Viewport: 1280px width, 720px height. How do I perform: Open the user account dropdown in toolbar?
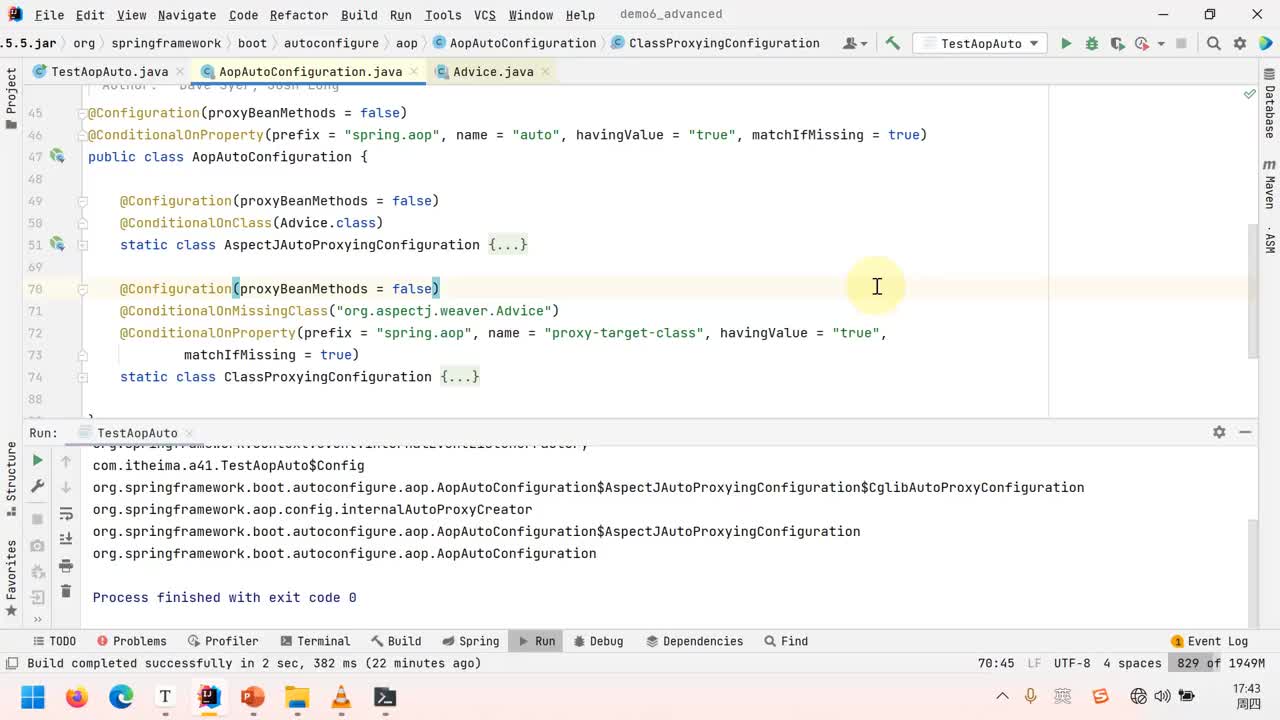855,43
